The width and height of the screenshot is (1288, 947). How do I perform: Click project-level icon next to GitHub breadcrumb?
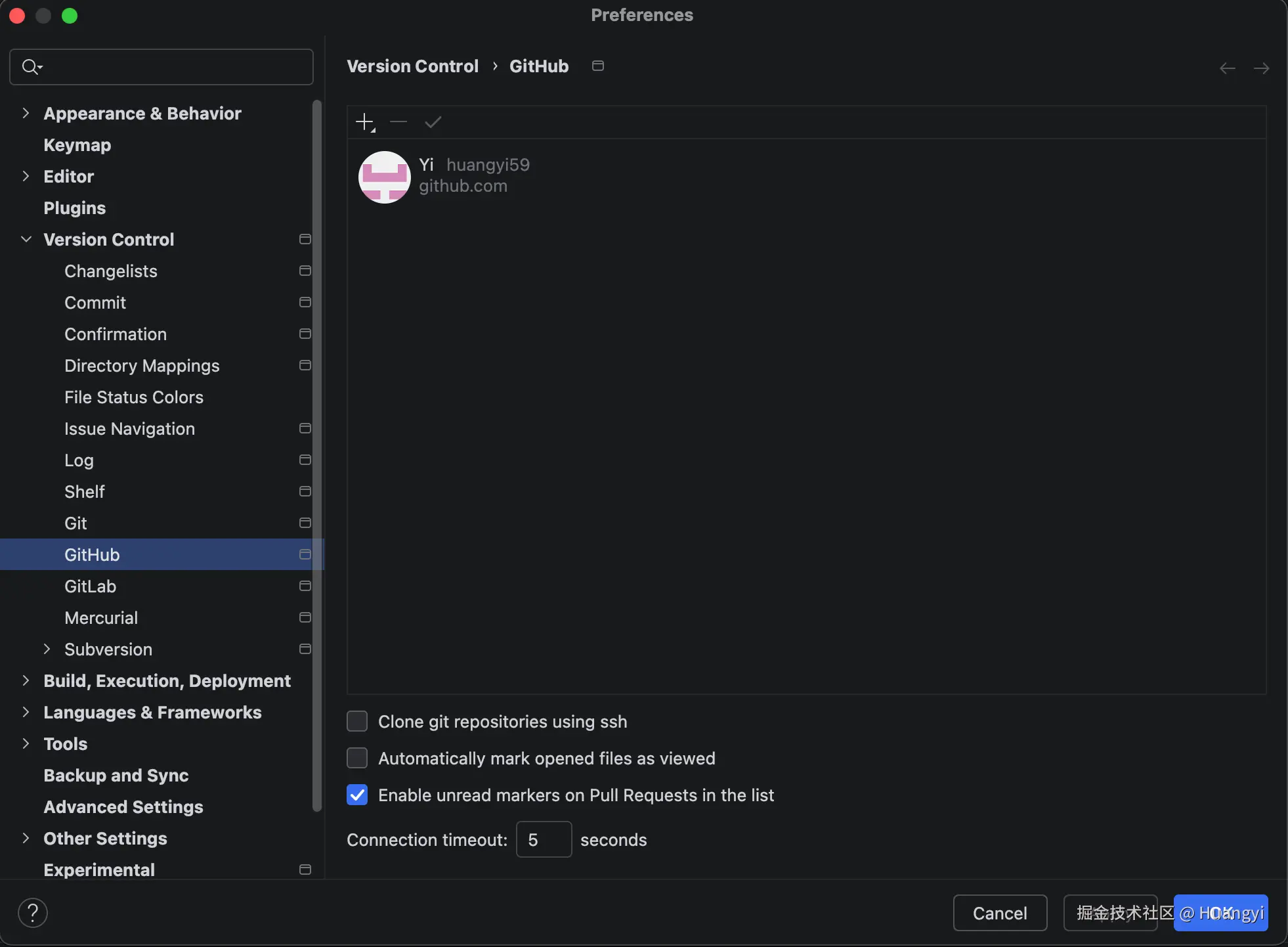597,66
